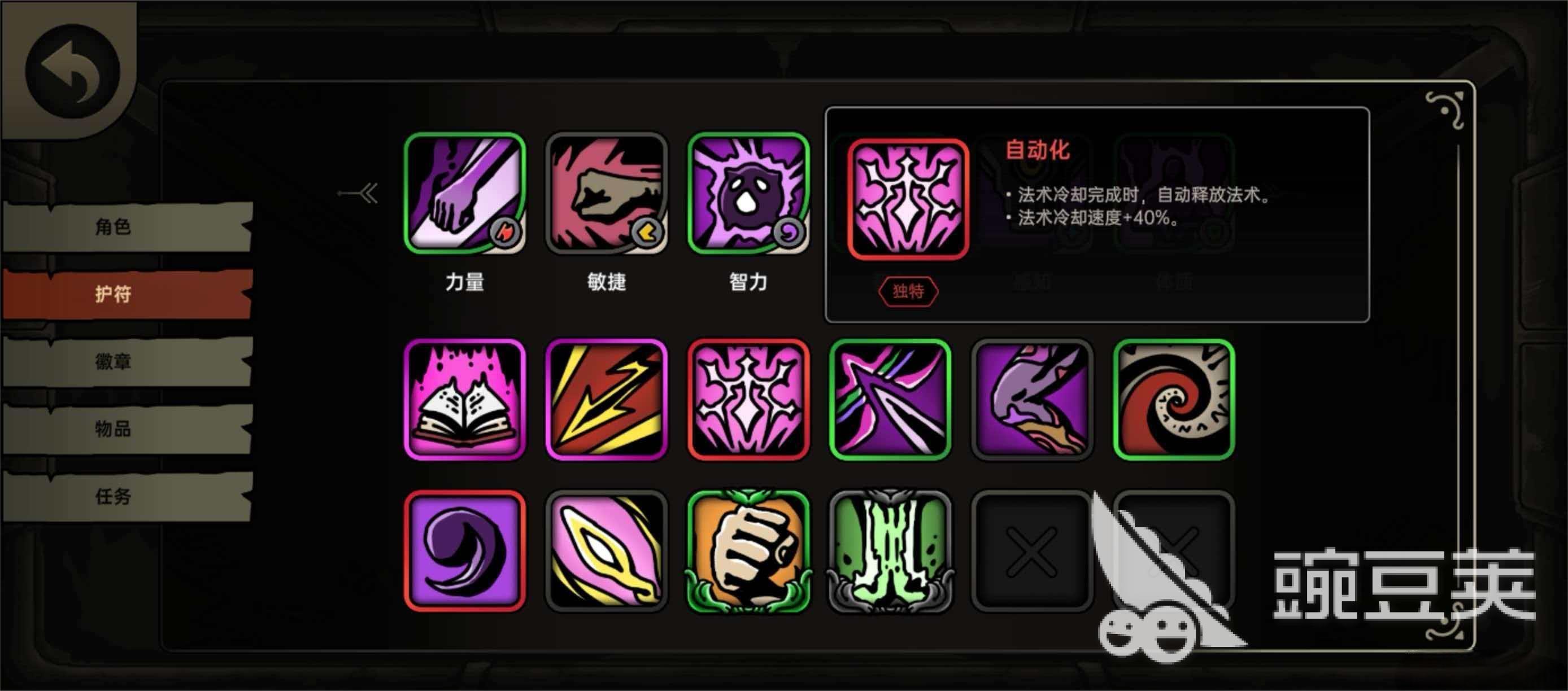The width and height of the screenshot is (1568, 691).
Task: Pick the green dripping slime talisman
Action: (x=890, y=551)
